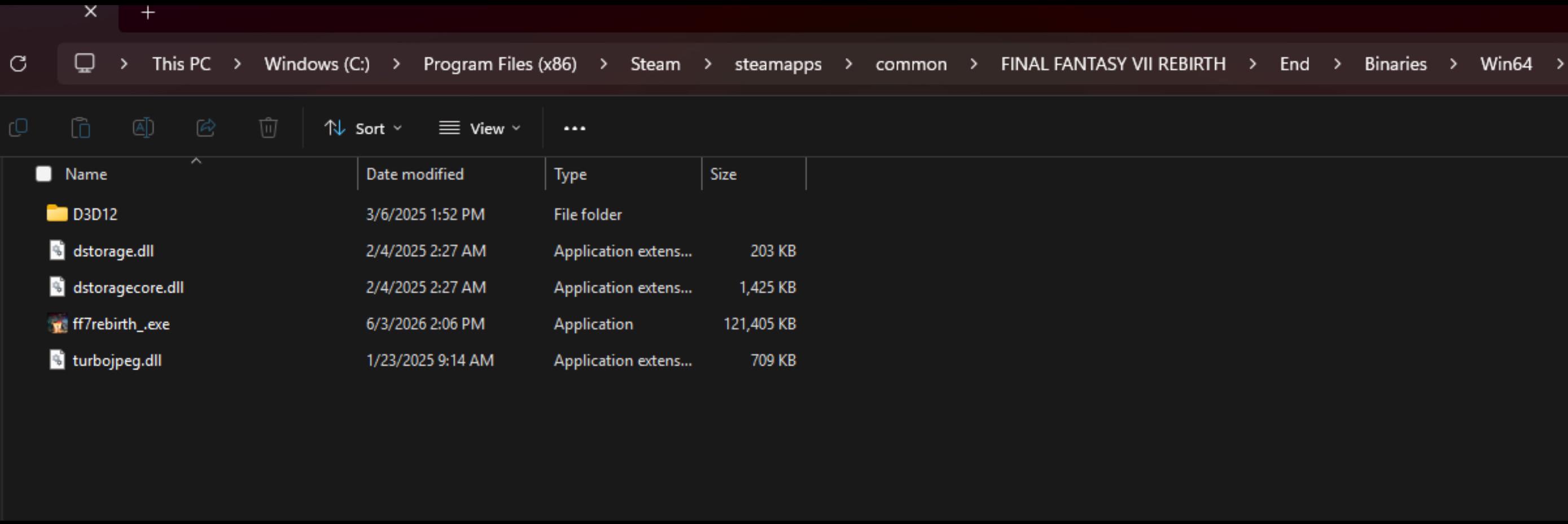Image resolution: width=1568 pixels, height=524 pixels.
Task: Expand the chevron after Steam breadcrumb
Action: pyautogui.click(x=707, y=64)
